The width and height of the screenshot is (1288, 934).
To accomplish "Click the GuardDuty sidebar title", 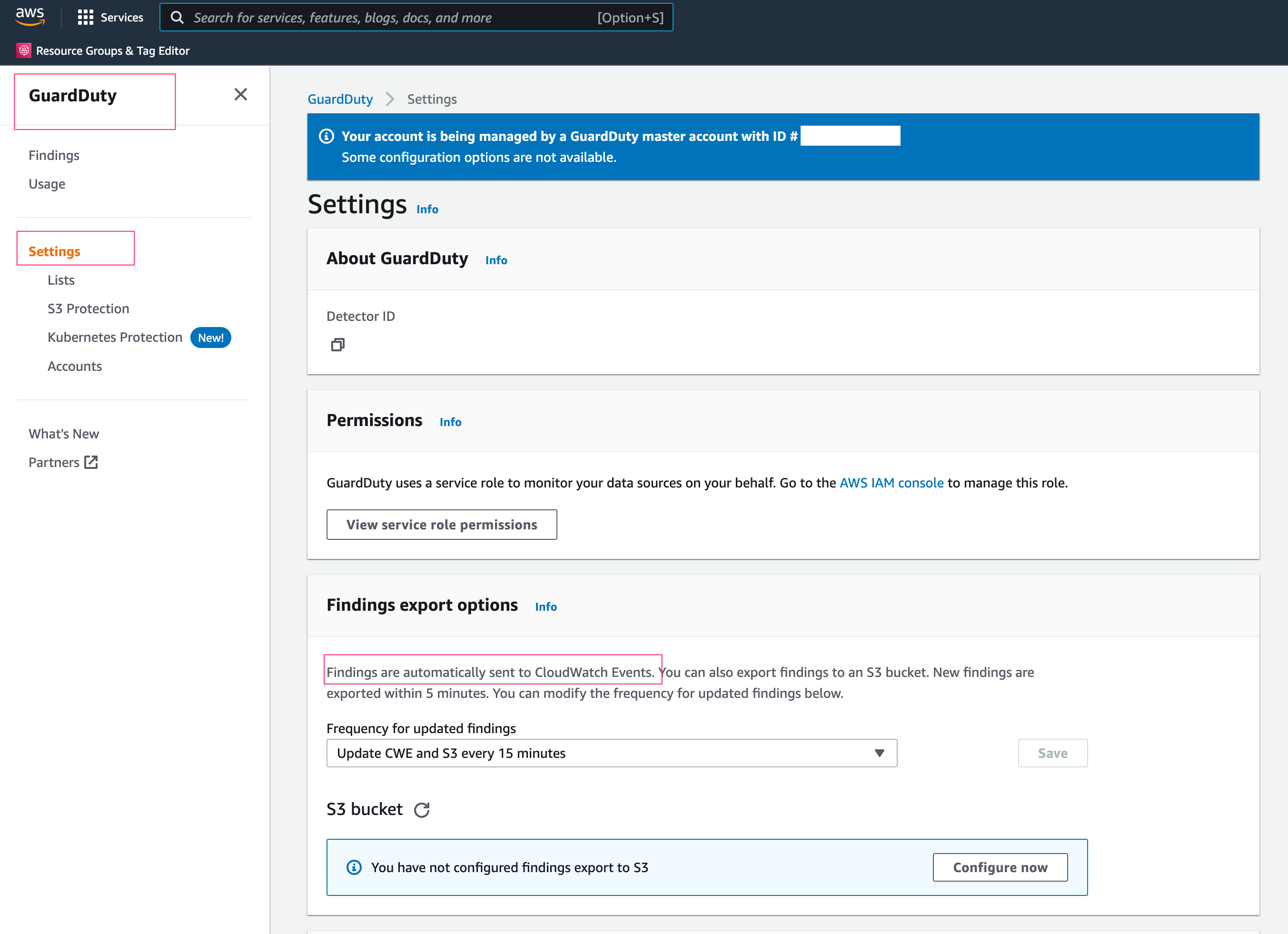I will click(x=73, y=95).
